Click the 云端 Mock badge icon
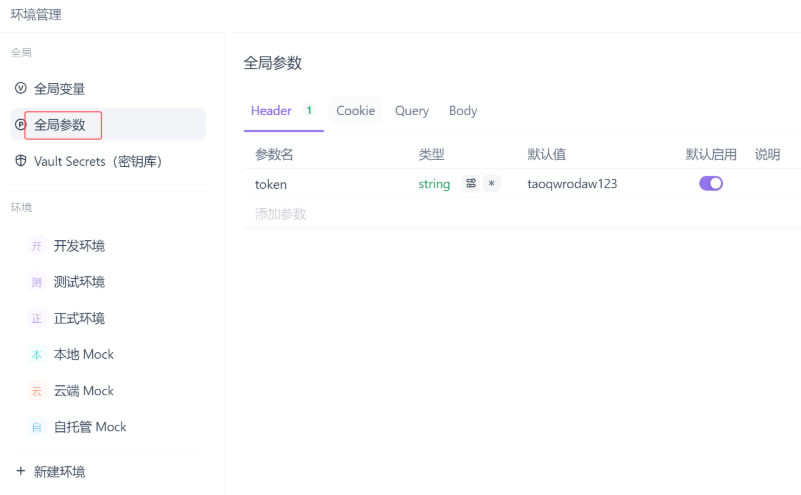The width and height of the screenshot is (801, 495). click(x=37, y=391)
